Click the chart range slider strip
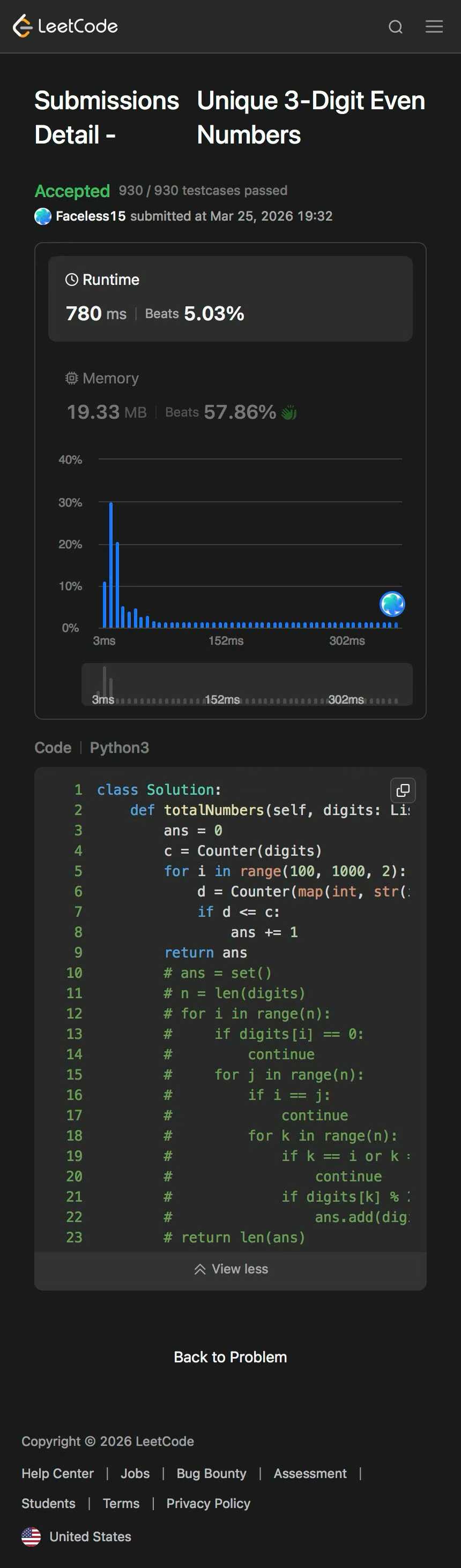The width and height of the screenshot is (461, 1568). pos(247,684)
